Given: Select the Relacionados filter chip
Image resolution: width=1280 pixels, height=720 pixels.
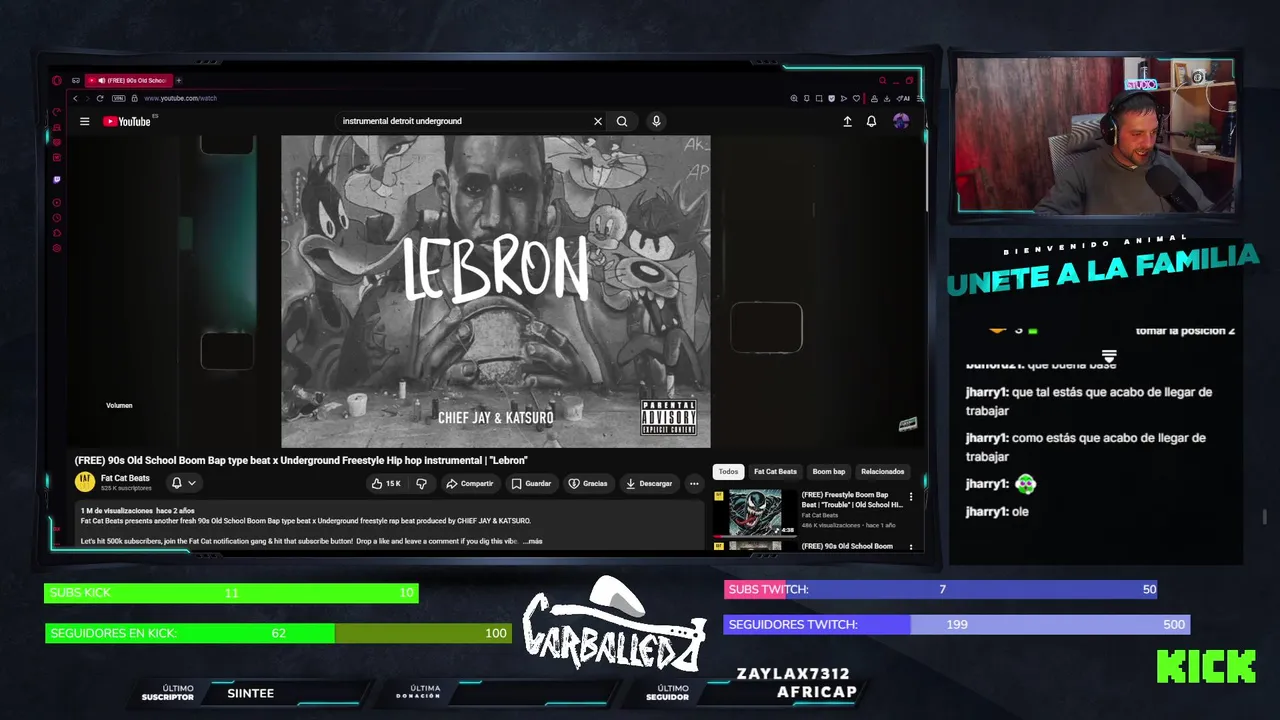Looking at the screenshot, I should [882, 471].
